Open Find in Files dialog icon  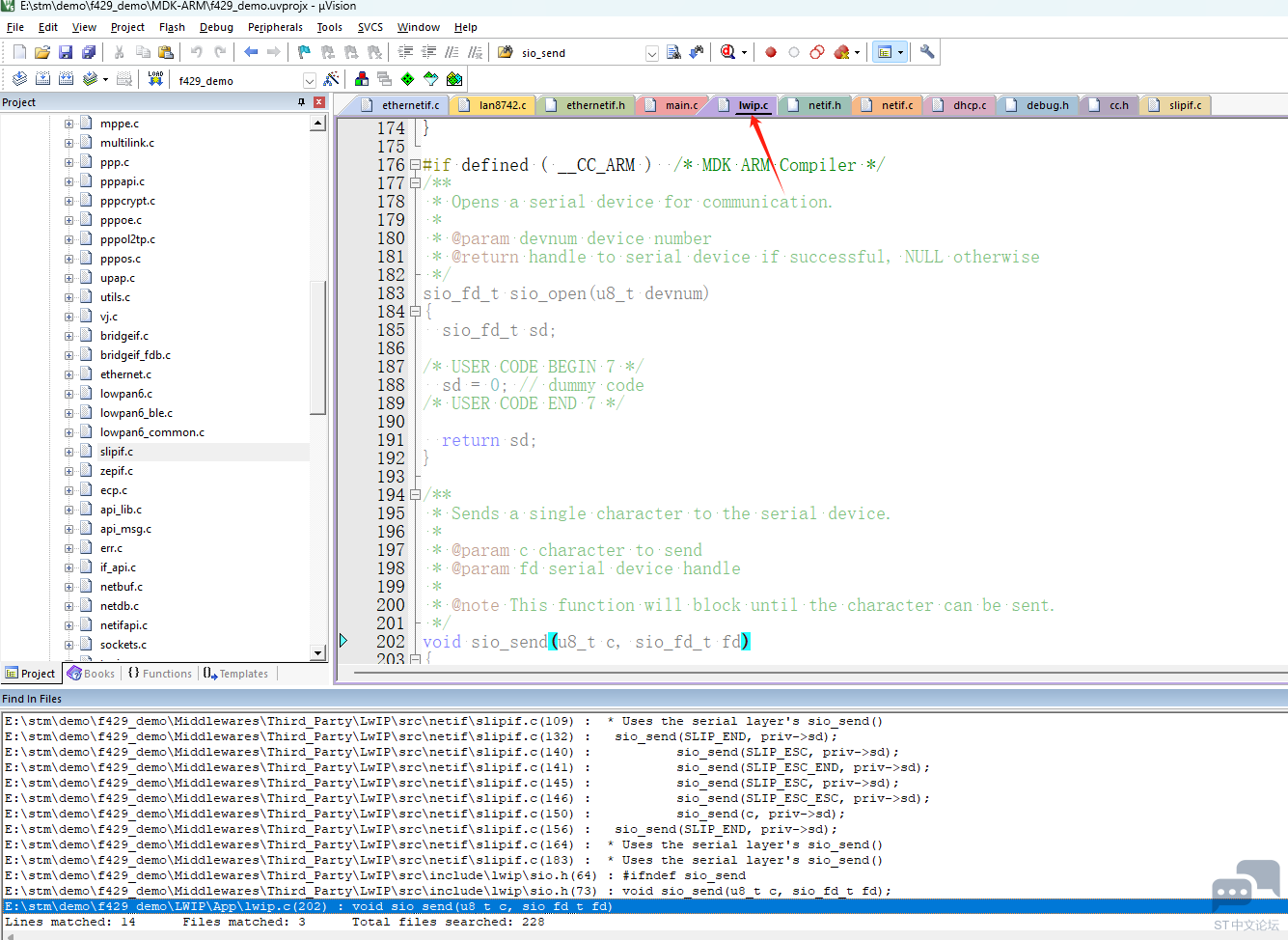point(506,52)
